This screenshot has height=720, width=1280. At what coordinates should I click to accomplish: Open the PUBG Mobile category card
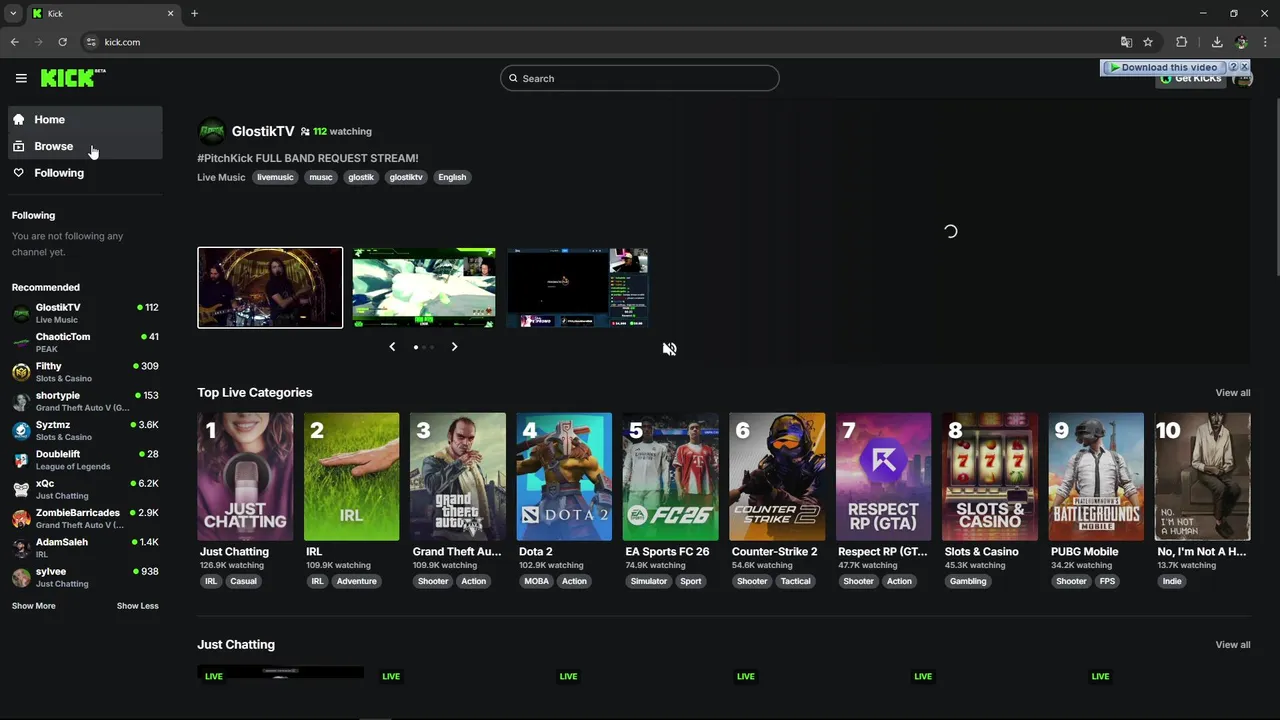pyautogui.click(x=1096, y=477)
